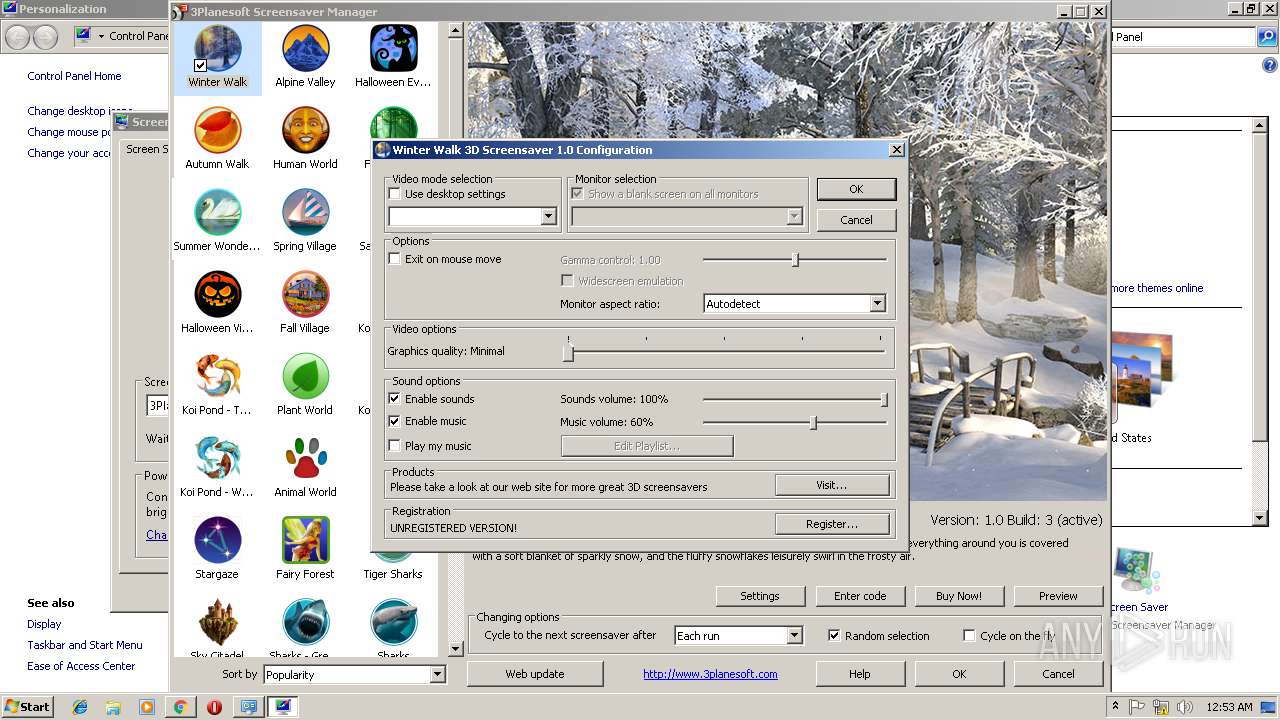This screenshot has width=1280, height=720.
Task: Cancel the Winter Walk configuration dialog
Action: (x=856, y=220)
